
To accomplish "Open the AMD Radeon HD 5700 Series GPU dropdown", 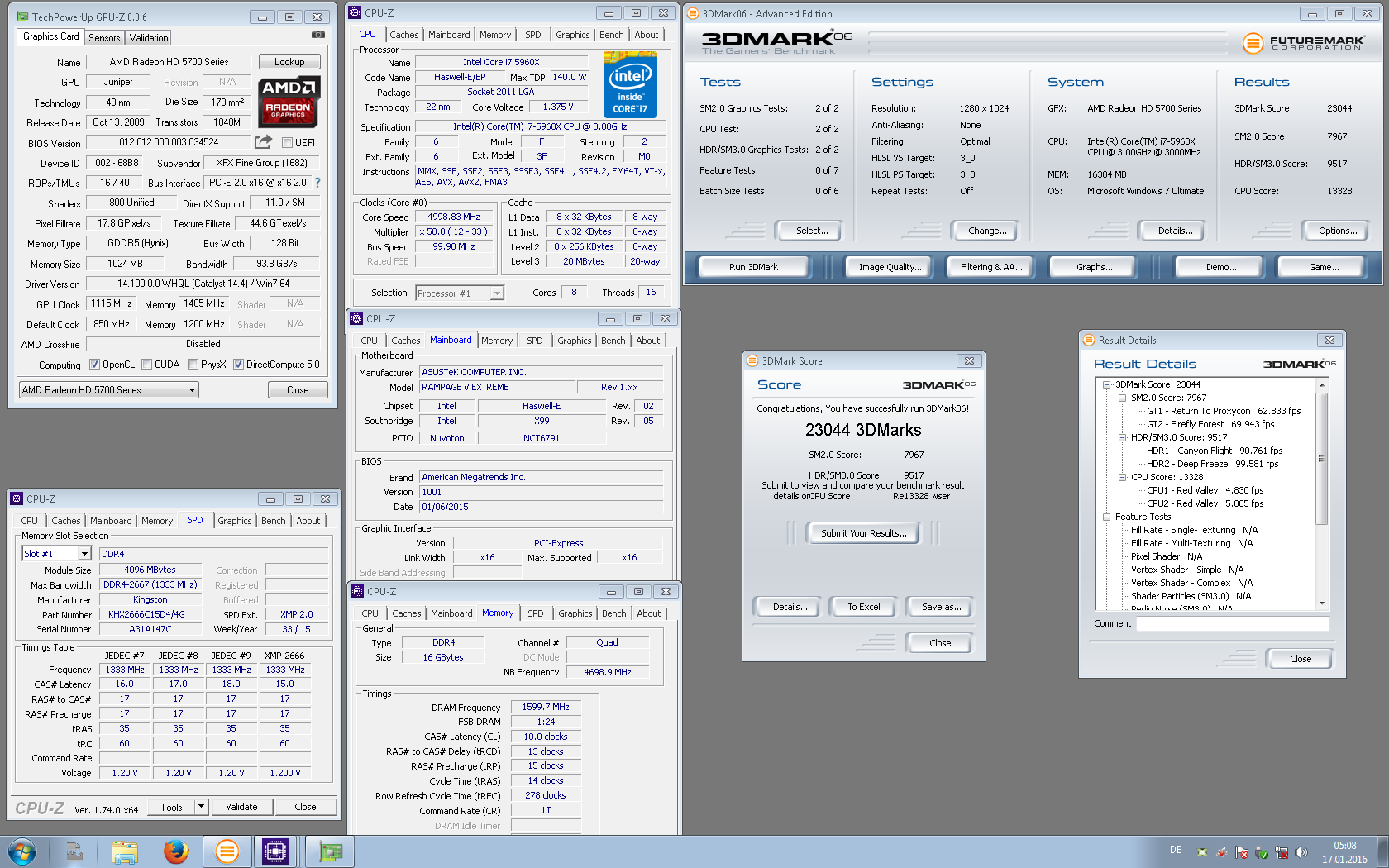I will tap(109, 389).
